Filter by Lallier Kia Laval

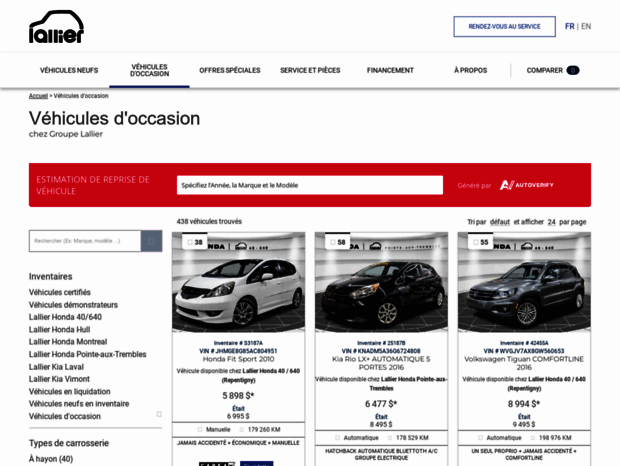click(x=56, y=367)
